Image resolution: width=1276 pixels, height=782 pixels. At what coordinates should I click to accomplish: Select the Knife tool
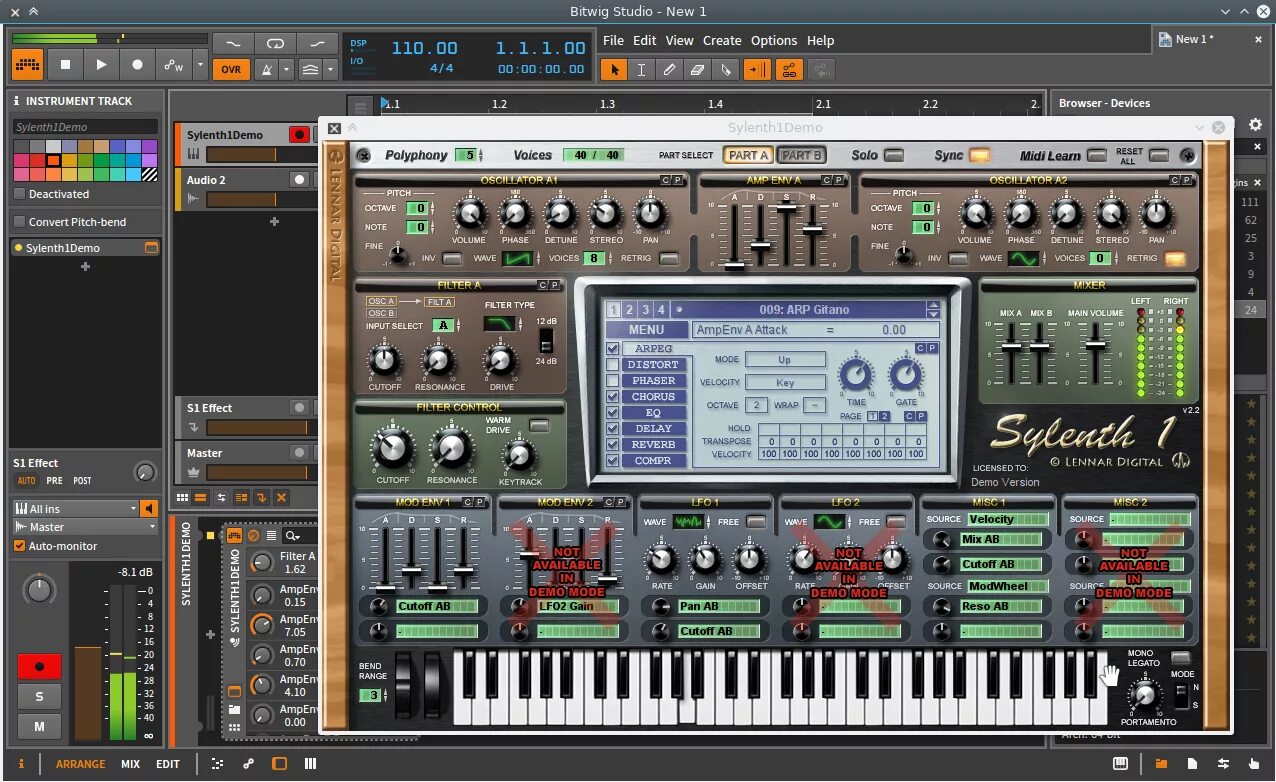coord(725,69)
